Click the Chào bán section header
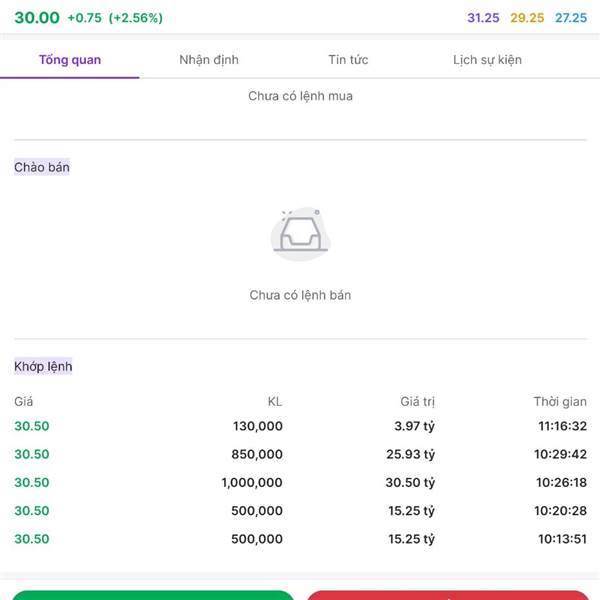The width and height of the screenshot is (600, 600). [x=42, y=167]
